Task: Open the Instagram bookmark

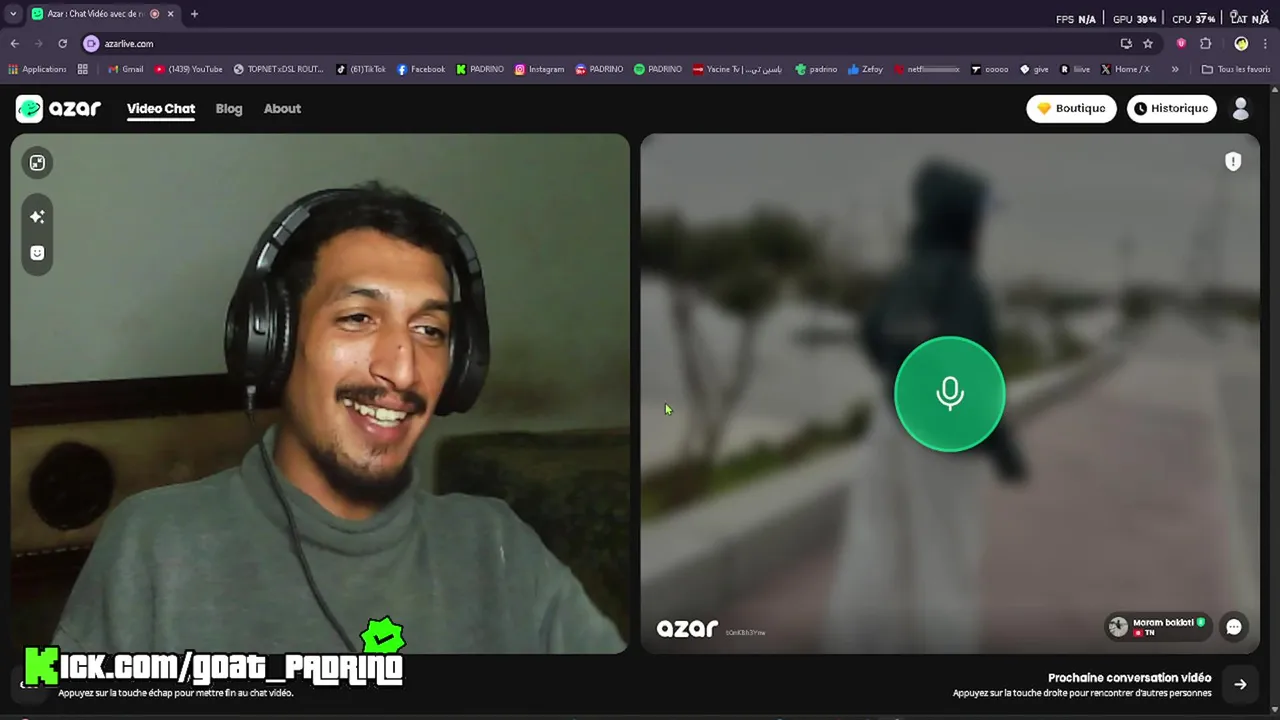Action: (540, 69)
